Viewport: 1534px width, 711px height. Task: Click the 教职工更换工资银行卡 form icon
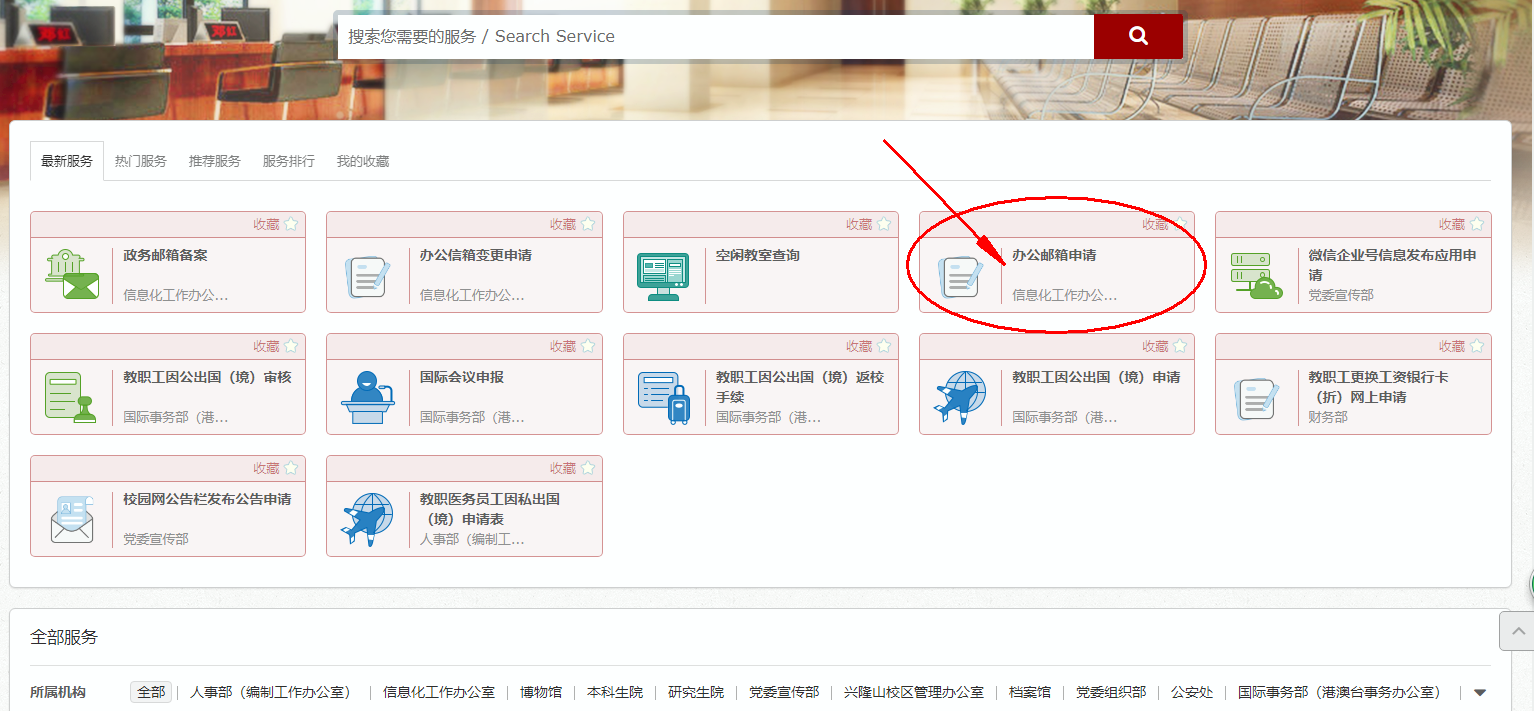(x=1256, y=398)
